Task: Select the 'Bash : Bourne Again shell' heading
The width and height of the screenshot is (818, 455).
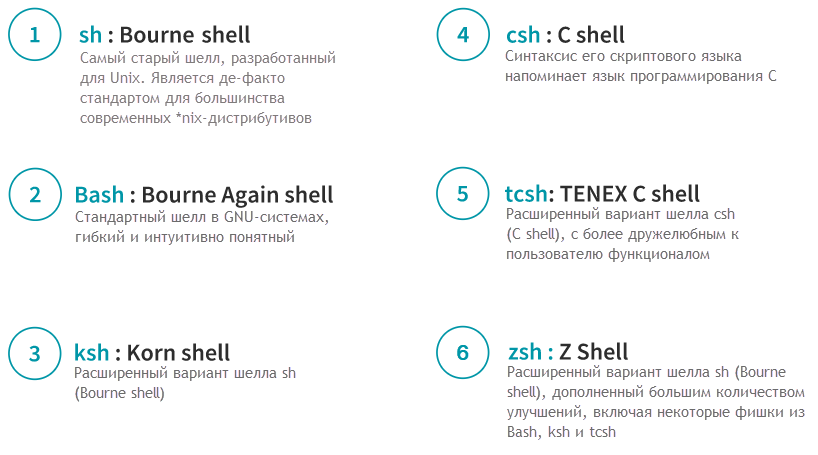Action: 204,194
